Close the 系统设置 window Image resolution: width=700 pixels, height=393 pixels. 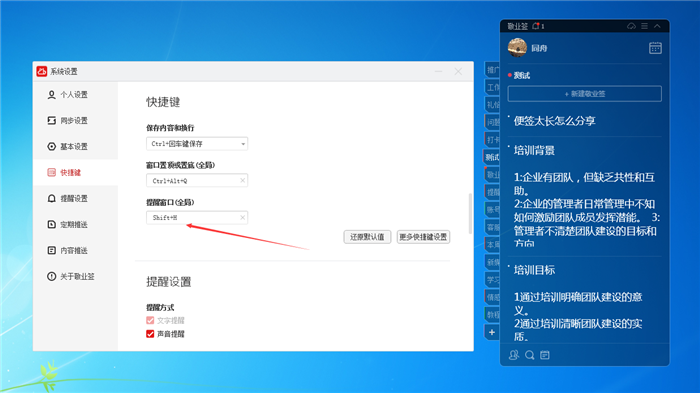458,71
